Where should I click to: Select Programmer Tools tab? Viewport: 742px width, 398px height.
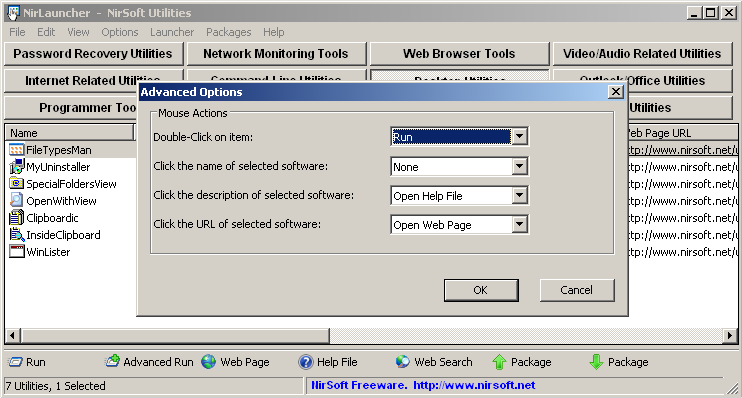coord(71,108)
